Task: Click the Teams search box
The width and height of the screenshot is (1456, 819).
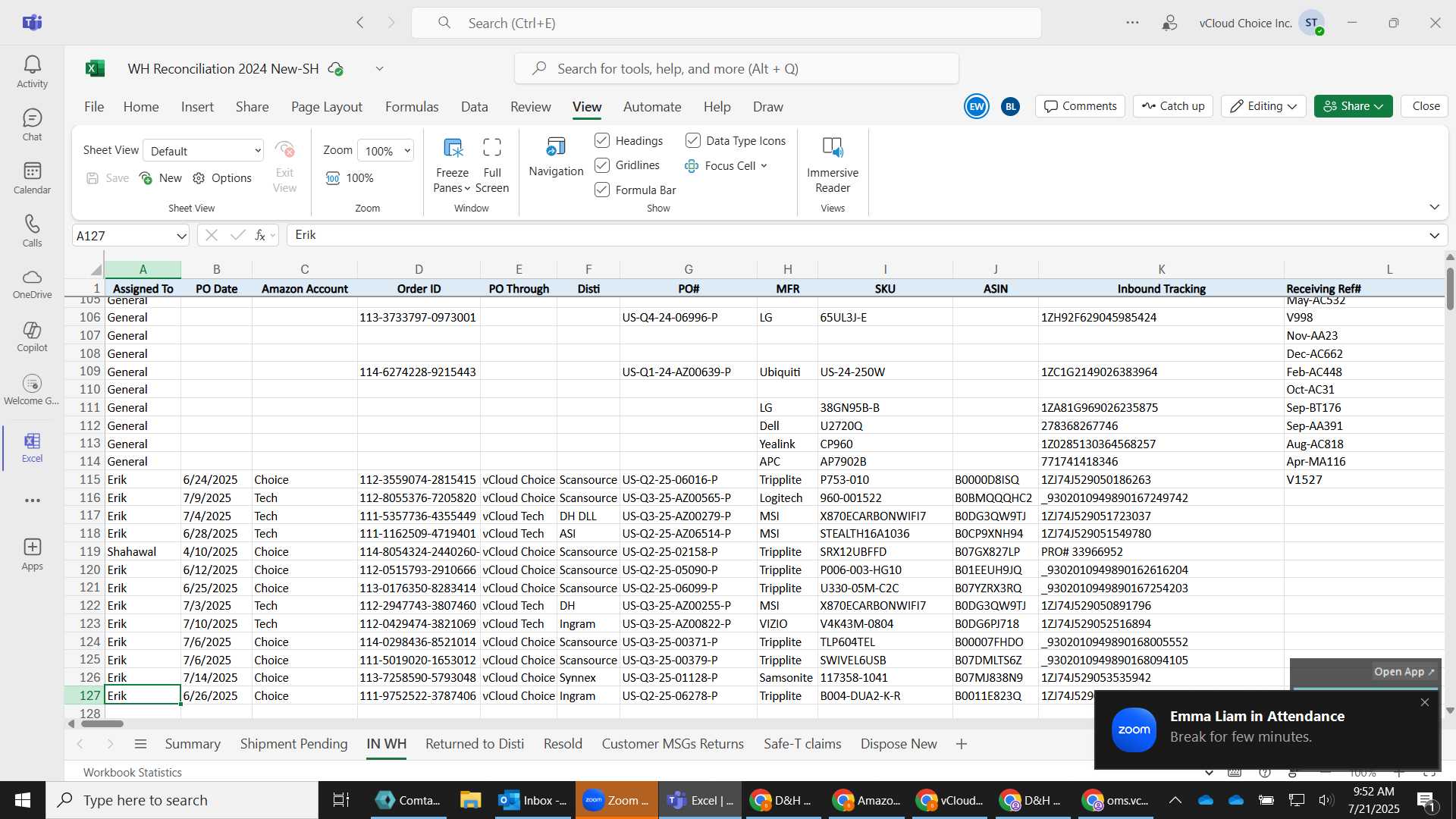Action: click(x=726, y=23)
